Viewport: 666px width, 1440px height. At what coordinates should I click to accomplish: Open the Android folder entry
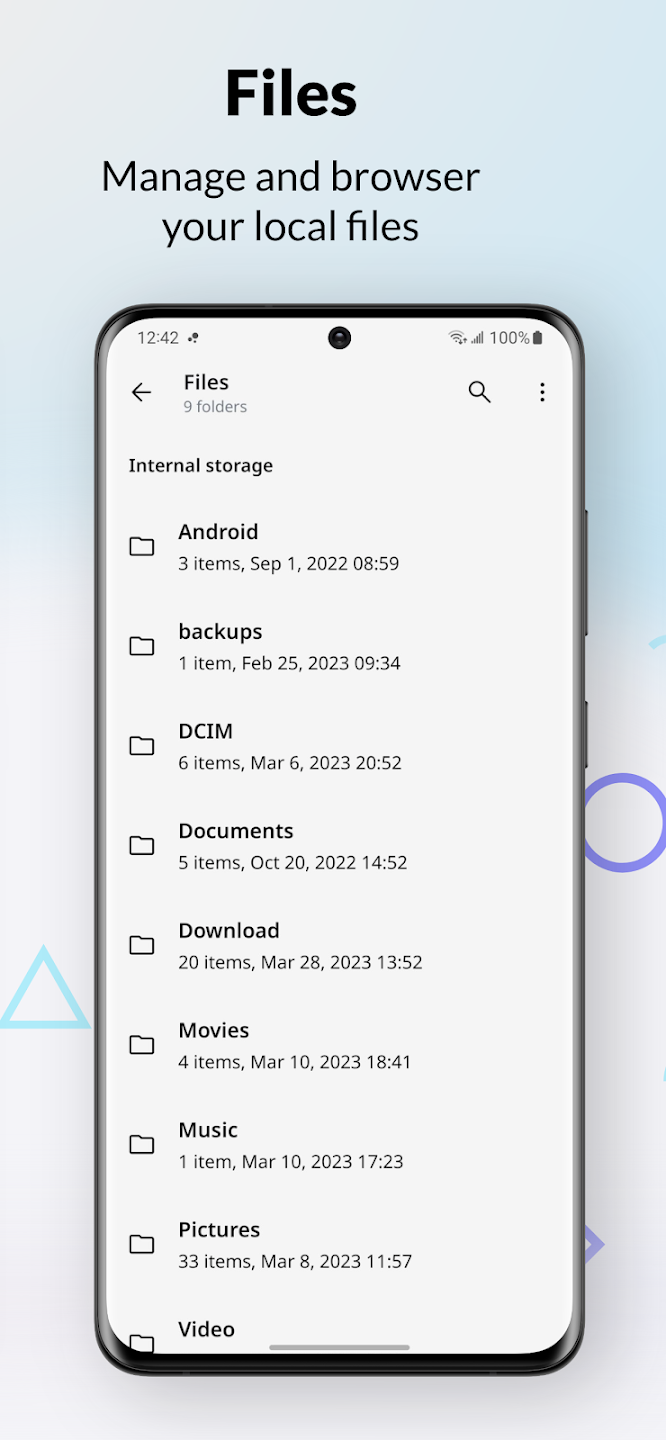click(x=340, y=547)
